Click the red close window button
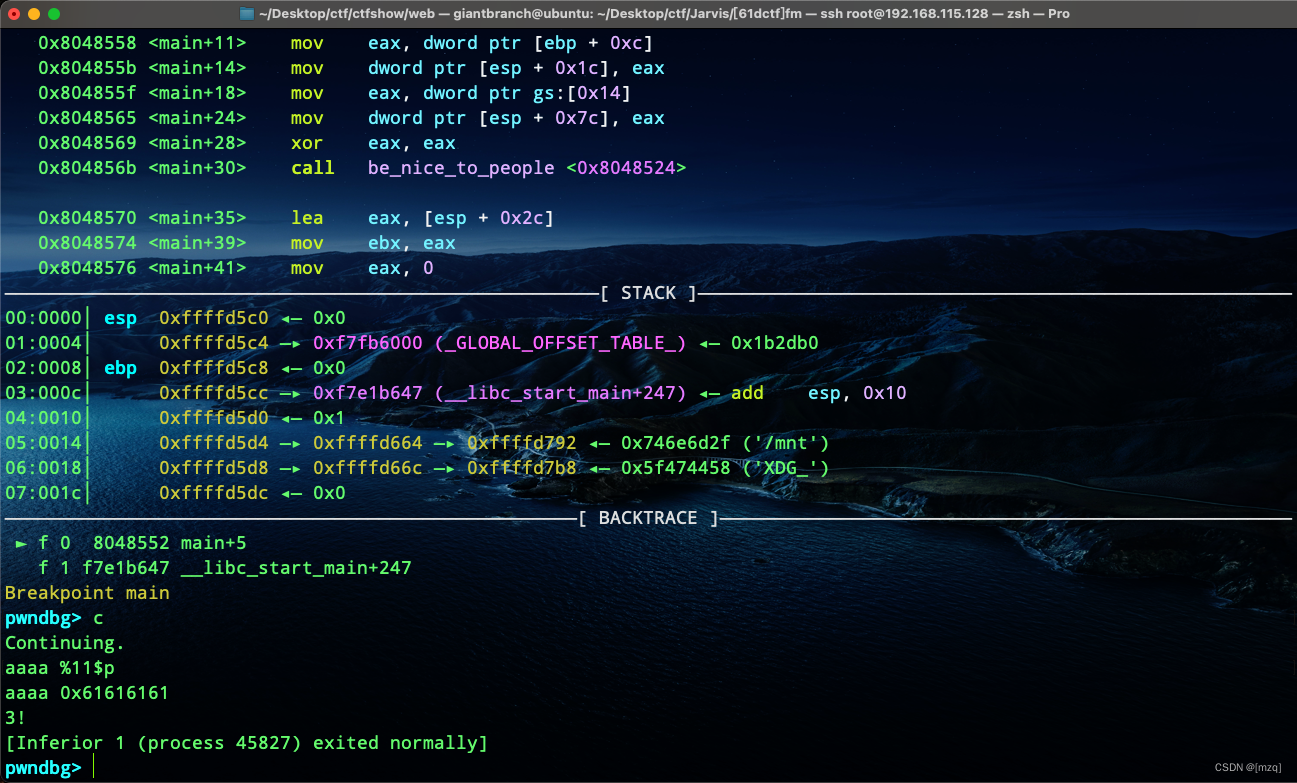Screen dimensions: 1297x783 [14, 14]
